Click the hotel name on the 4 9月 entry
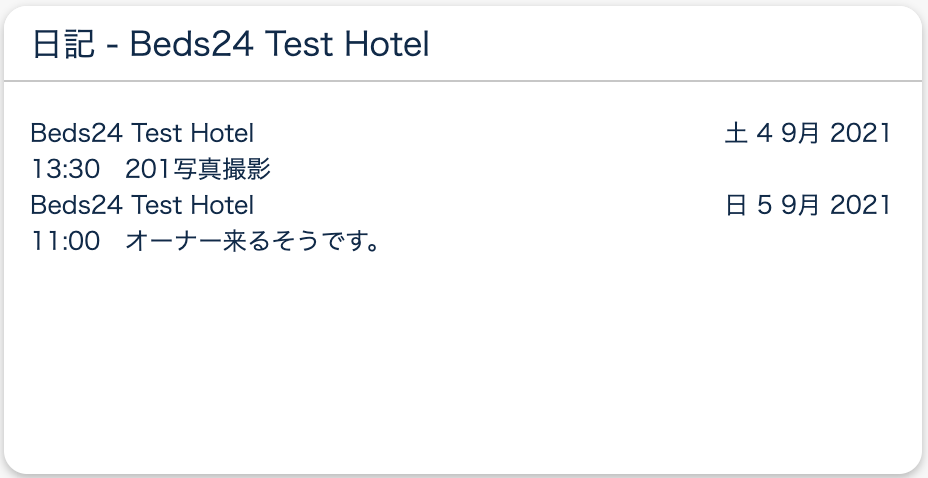This screenshot has height=478, width=928. point(142,133)
